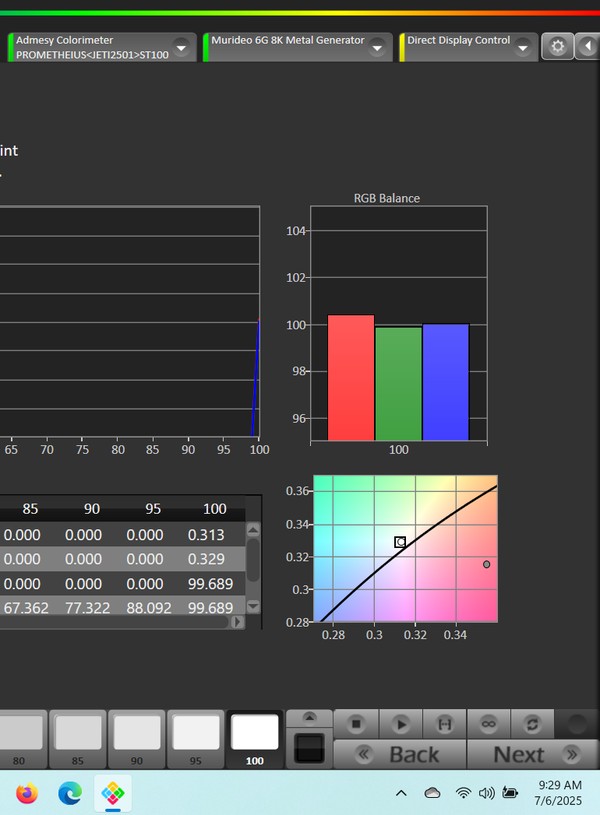Viewport: 600px width, 815px height.
Task: Click the refresh loop arrows icon
Action: (532, 724)
